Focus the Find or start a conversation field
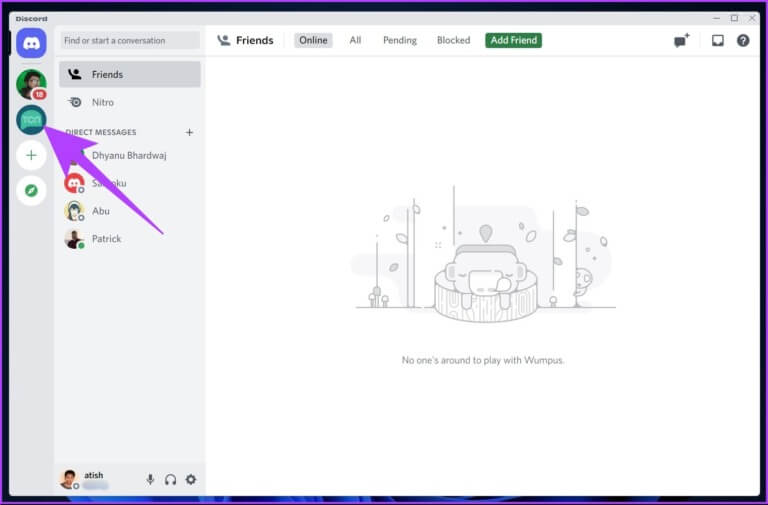The height and width of the screenshot is (505, 768). (x=130, y=40)
